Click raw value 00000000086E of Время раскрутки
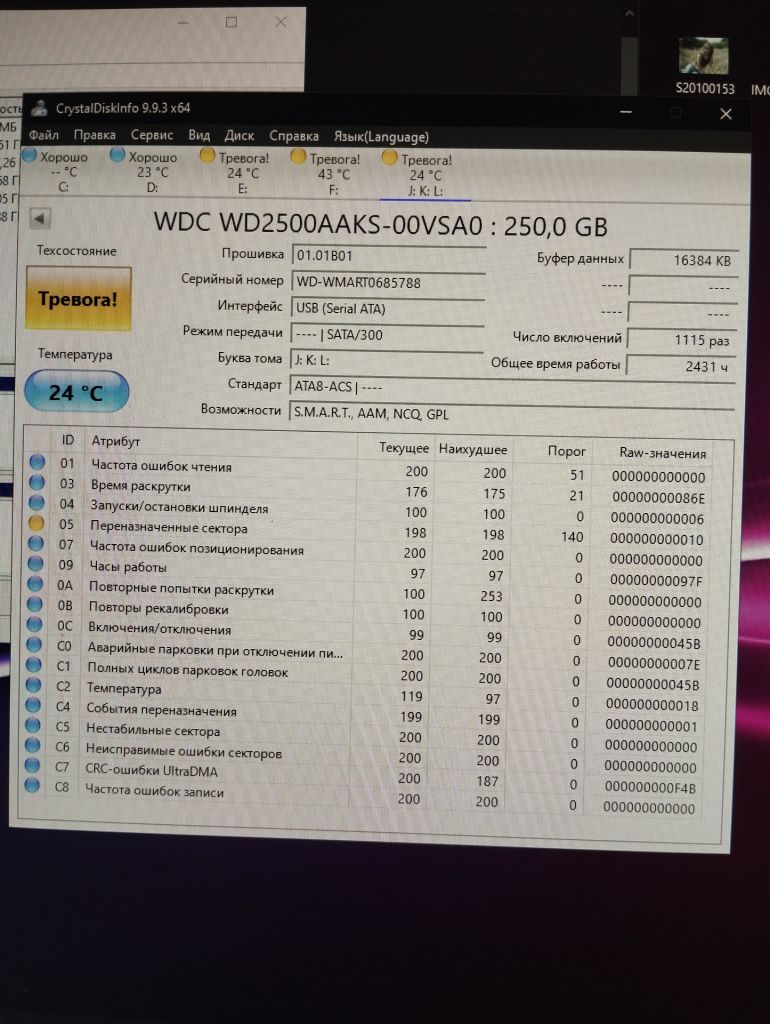Screen dimensions: 770x1024 click(658, 498)
